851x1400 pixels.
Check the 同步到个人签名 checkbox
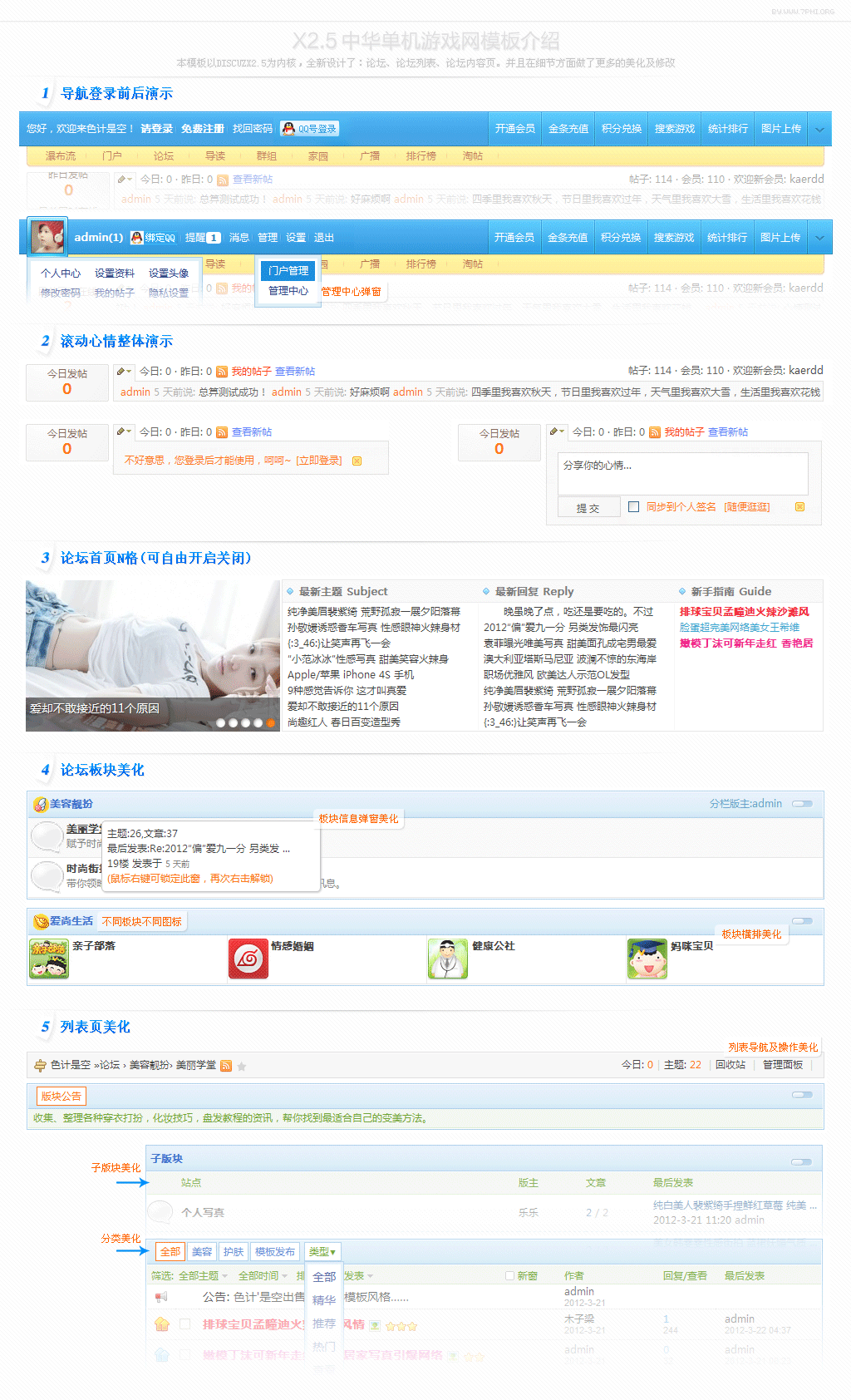pos(633,506)
